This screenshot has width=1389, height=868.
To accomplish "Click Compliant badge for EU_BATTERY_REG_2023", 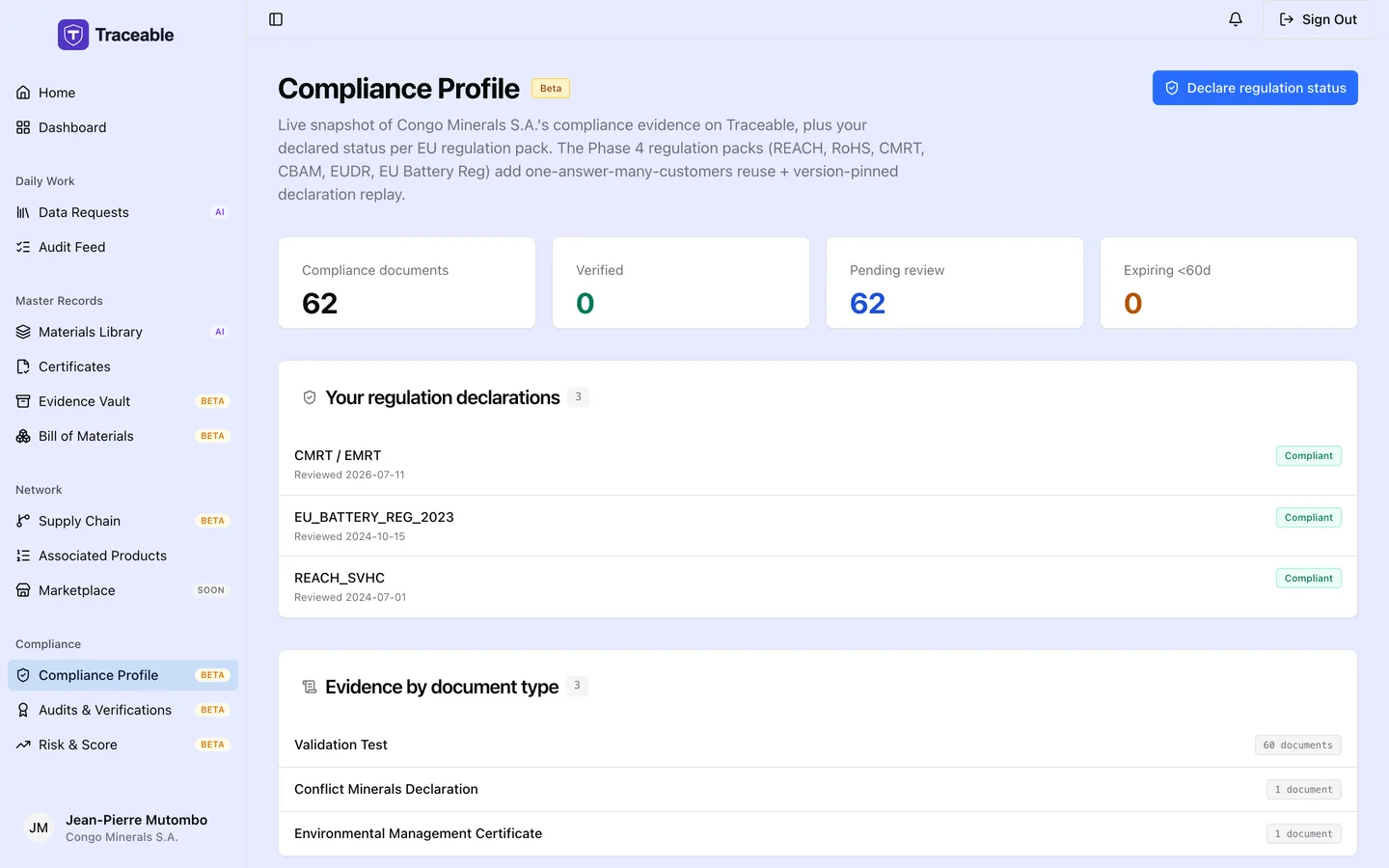I will click(1309, 517).
